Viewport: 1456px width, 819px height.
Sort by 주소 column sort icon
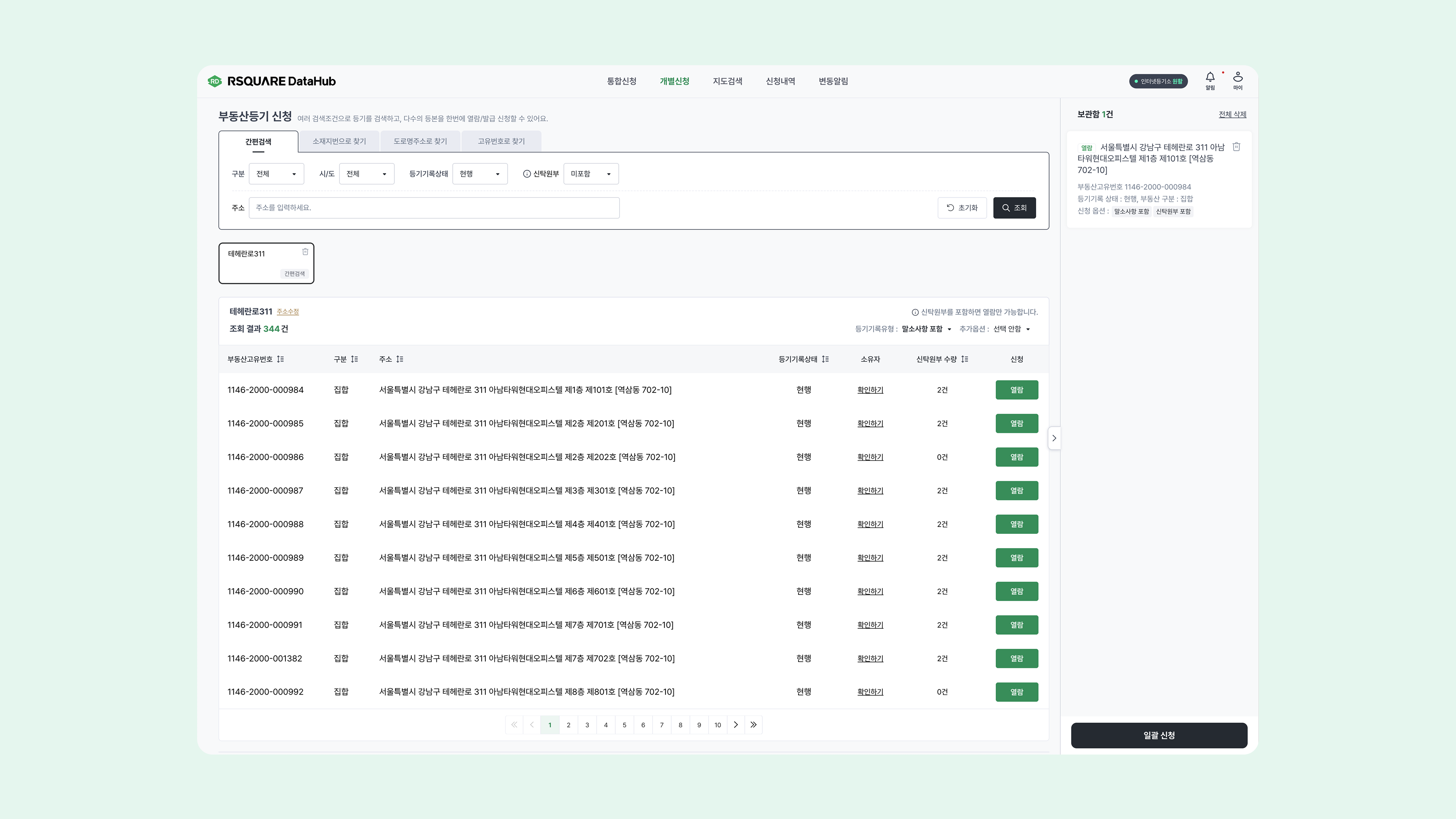tap(400, 359)
